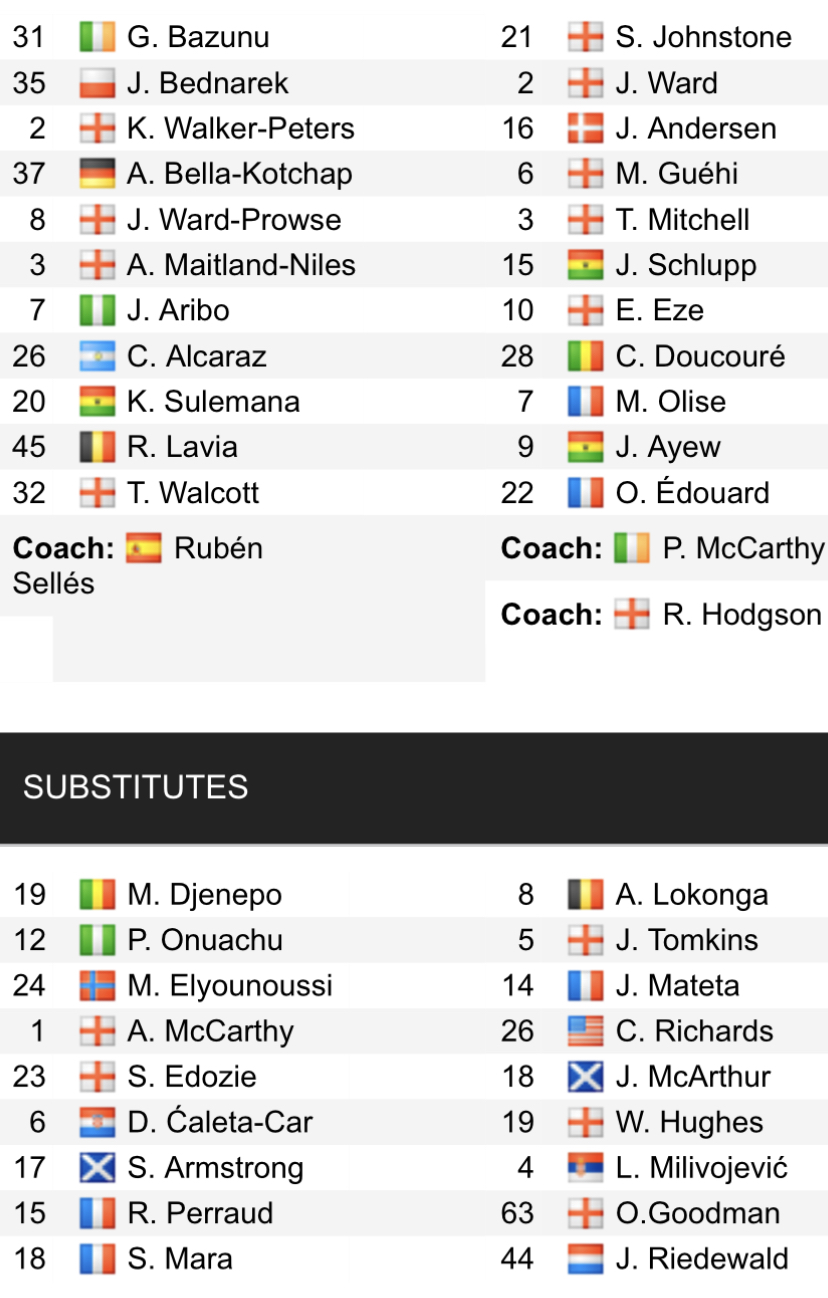828x1298 pixels.
Task: Click the Spanish flag beside coach Rubén Sellés
Action: coord(143,549)
